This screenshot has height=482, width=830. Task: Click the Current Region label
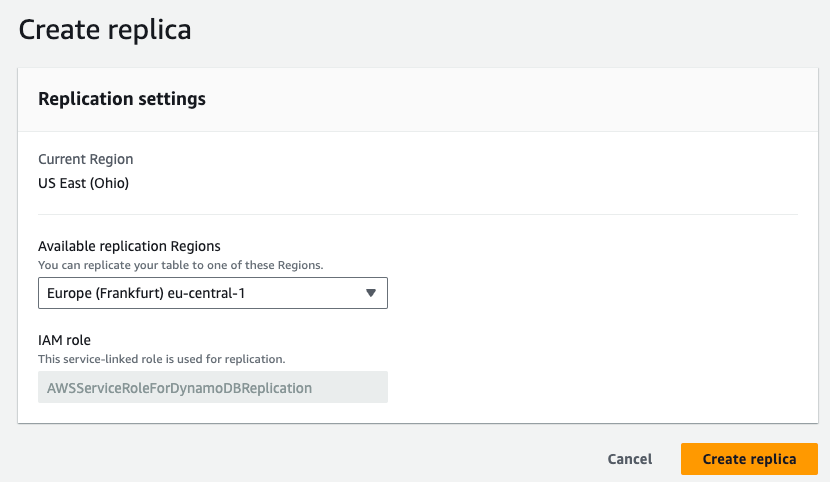(85, 159)
